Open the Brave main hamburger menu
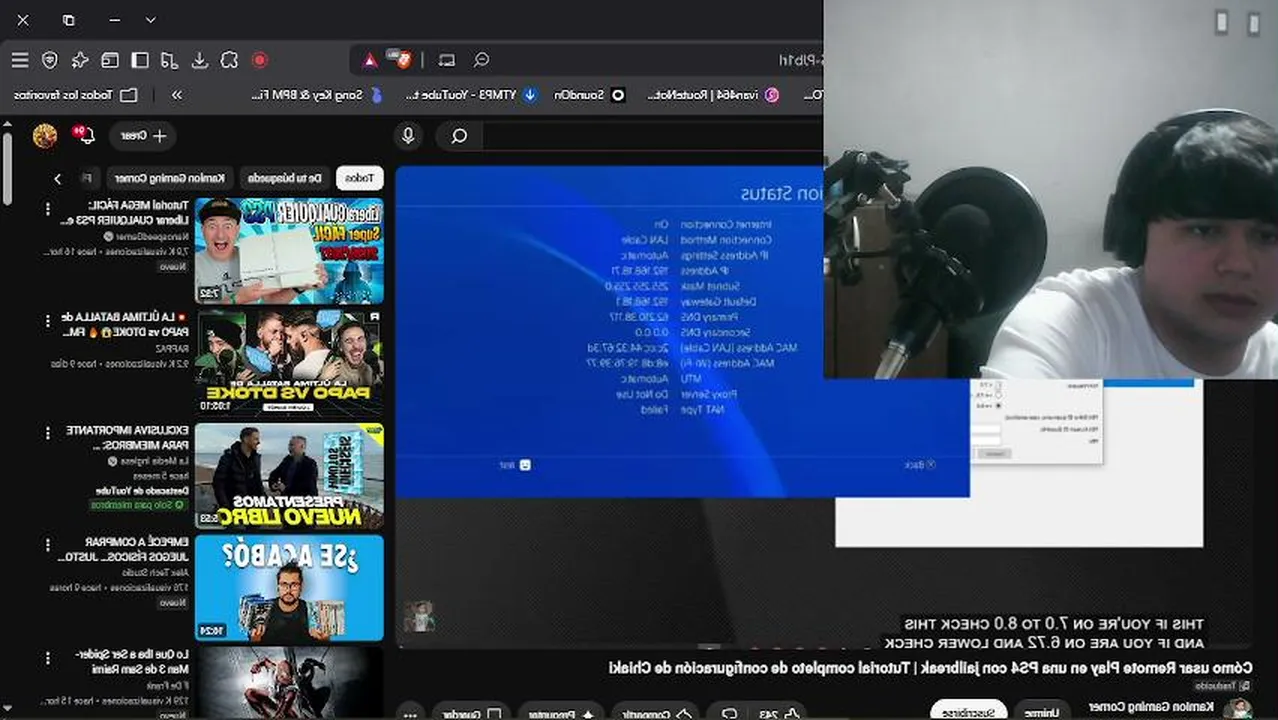1278x720 pixels. 20,60
